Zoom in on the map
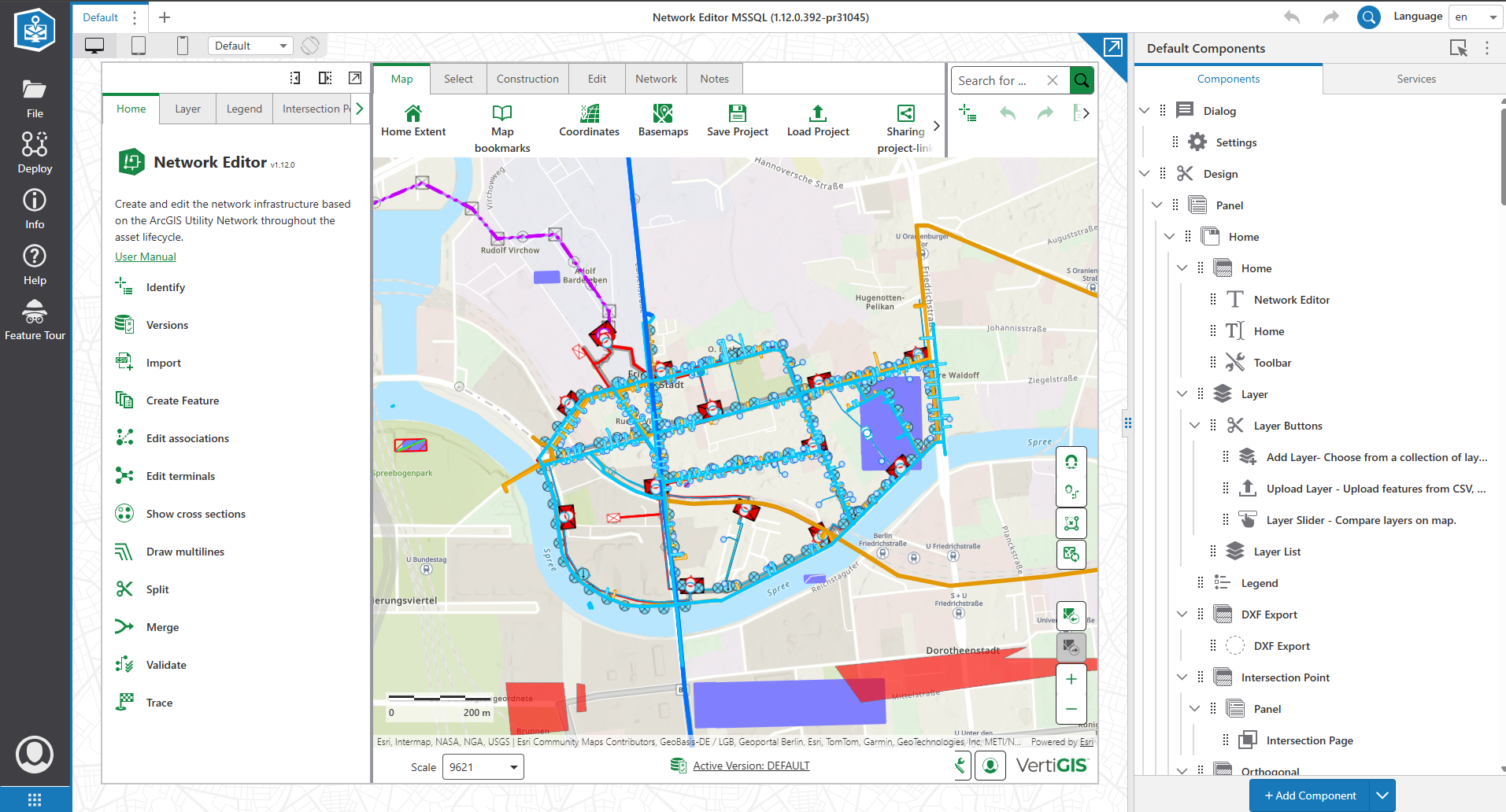The image size is (1506, 812). [1071, 679]
